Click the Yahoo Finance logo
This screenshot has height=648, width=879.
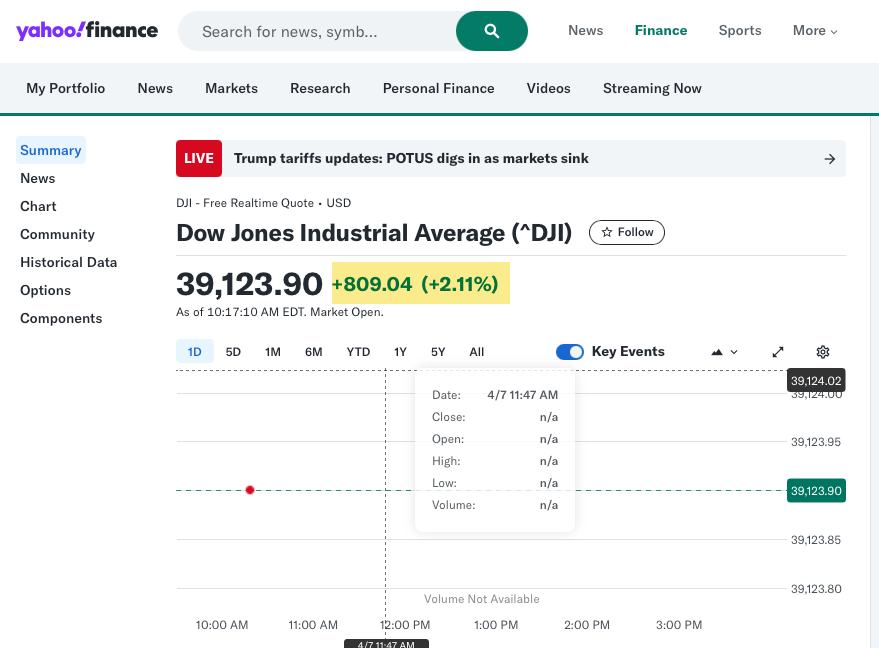[87, 30]
